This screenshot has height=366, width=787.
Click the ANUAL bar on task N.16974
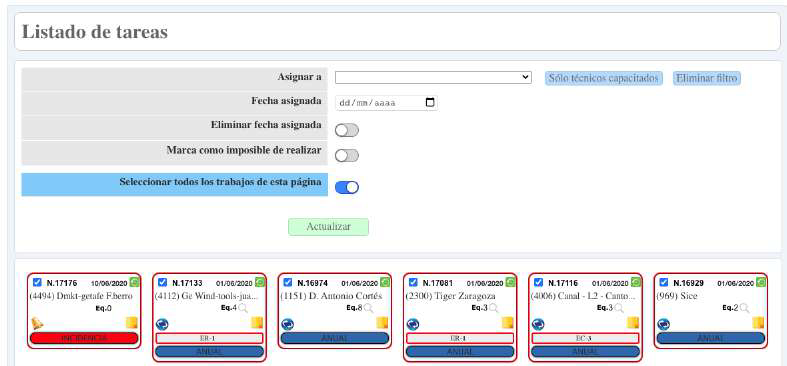[335, 338]
